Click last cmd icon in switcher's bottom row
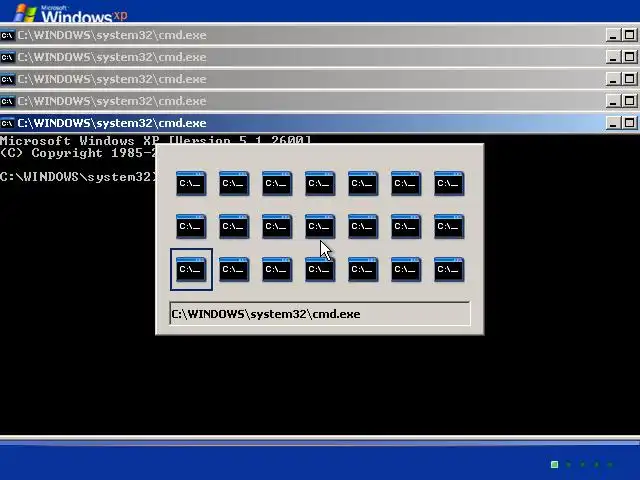Viewport: 640px width, 480px height. tap(449, 269)
